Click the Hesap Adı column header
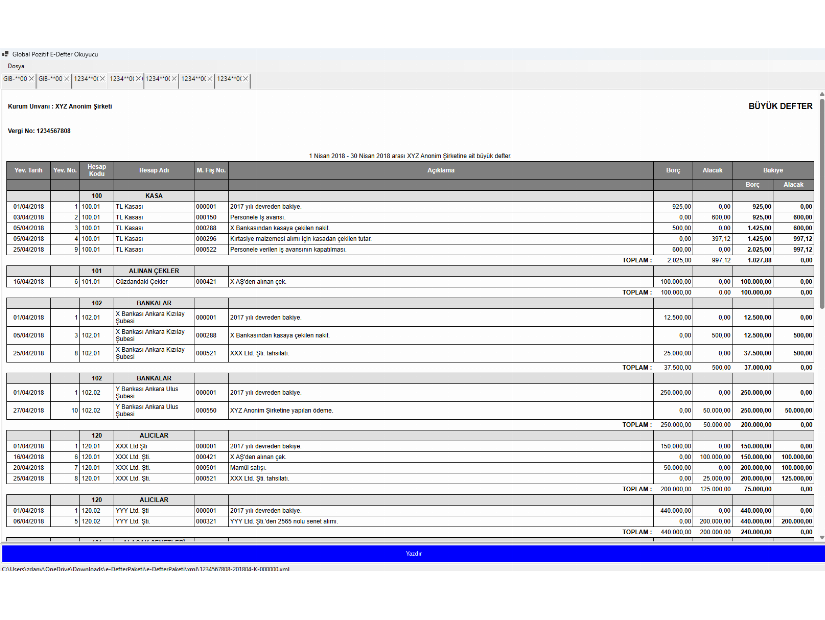Screen dimensions: 825x620 point(154,170)
